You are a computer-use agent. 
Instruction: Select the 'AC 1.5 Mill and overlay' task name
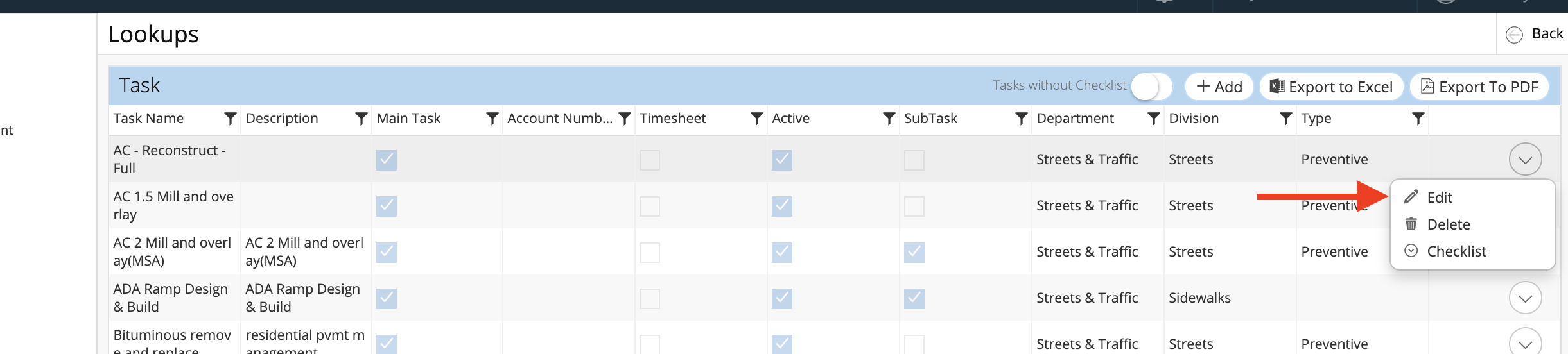173,205
